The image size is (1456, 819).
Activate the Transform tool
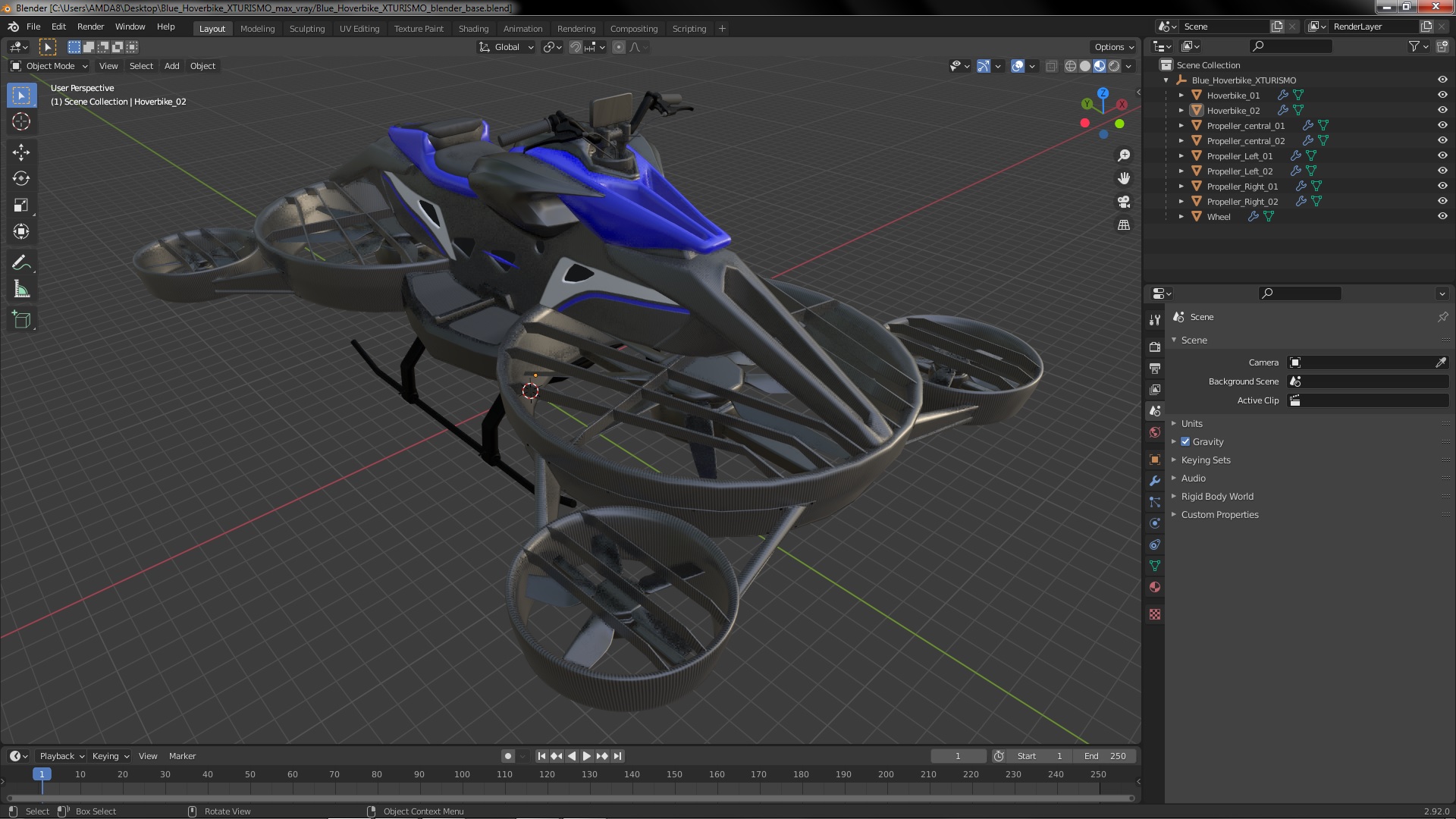(21, 231)
